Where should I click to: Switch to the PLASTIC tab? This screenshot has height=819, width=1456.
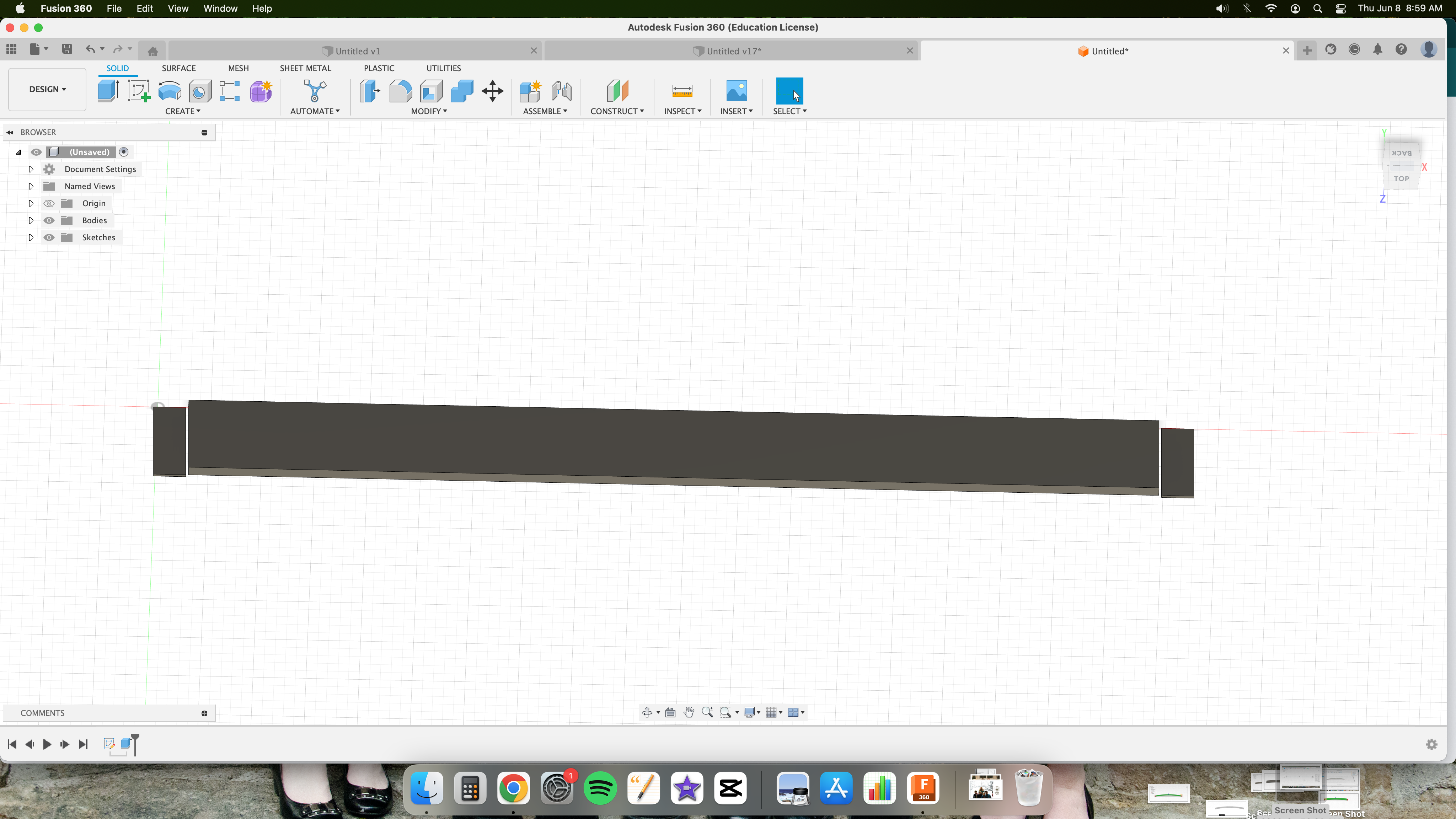point(379,68)
